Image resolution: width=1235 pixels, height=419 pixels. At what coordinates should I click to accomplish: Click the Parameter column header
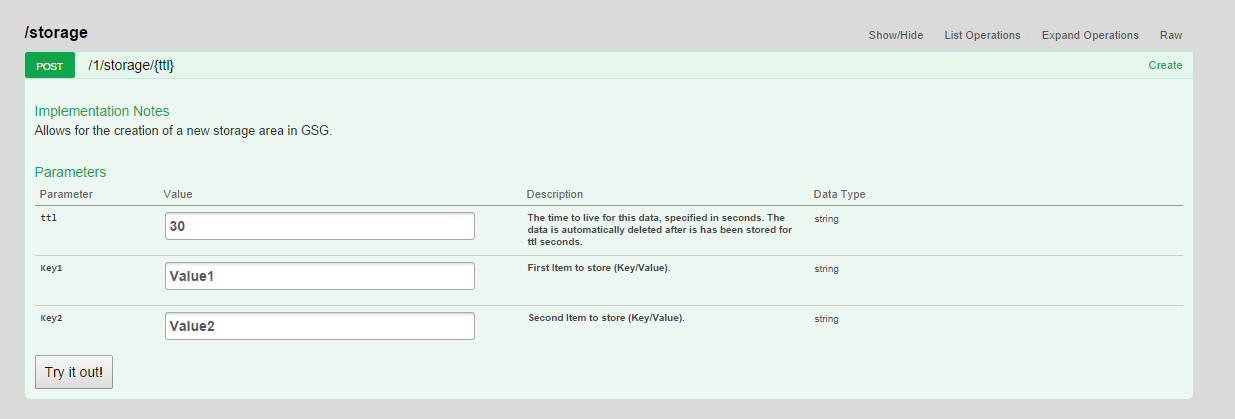click(66, 194)
